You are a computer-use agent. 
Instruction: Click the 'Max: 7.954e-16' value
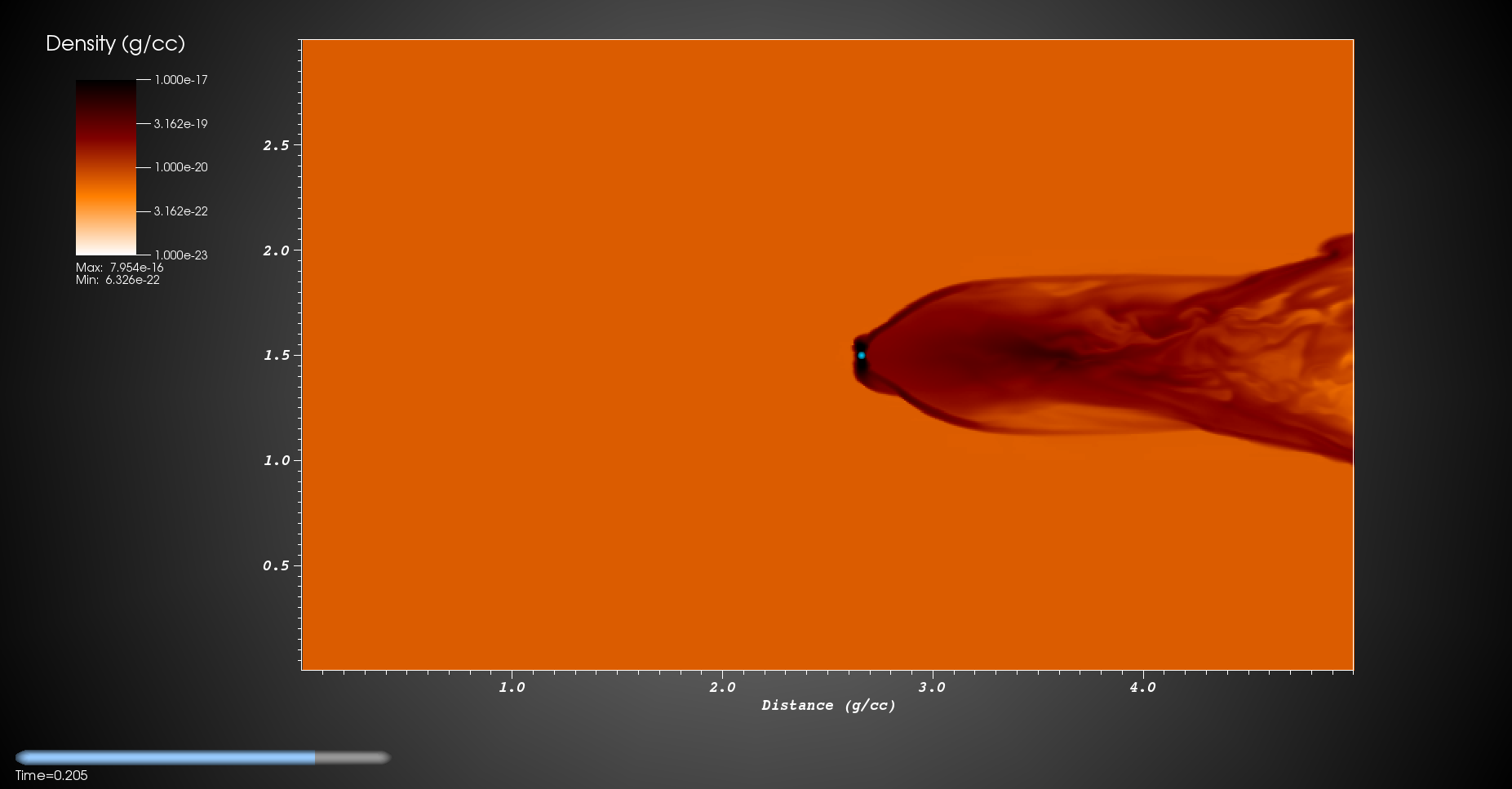(119, 268)
